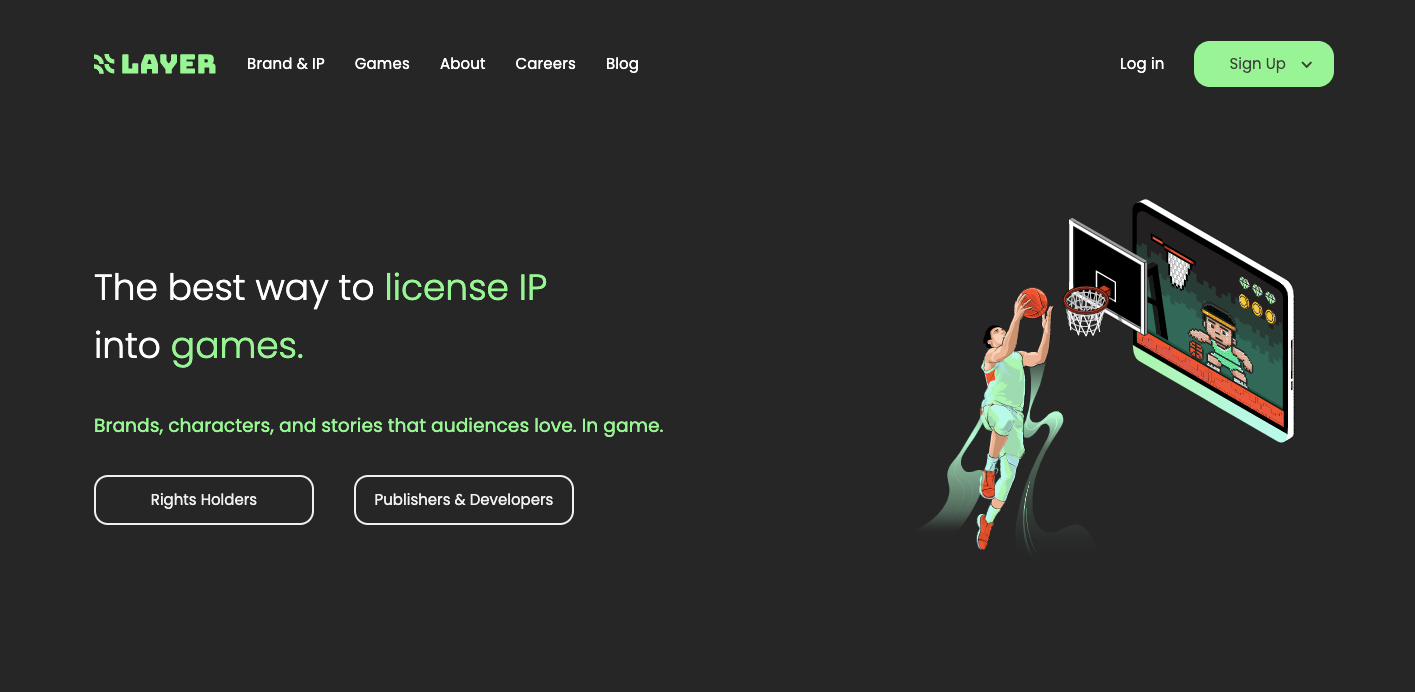This screenshot has height=692, width=1415.
Task: Click the Log in link
Action: (x=1141, y=63)
